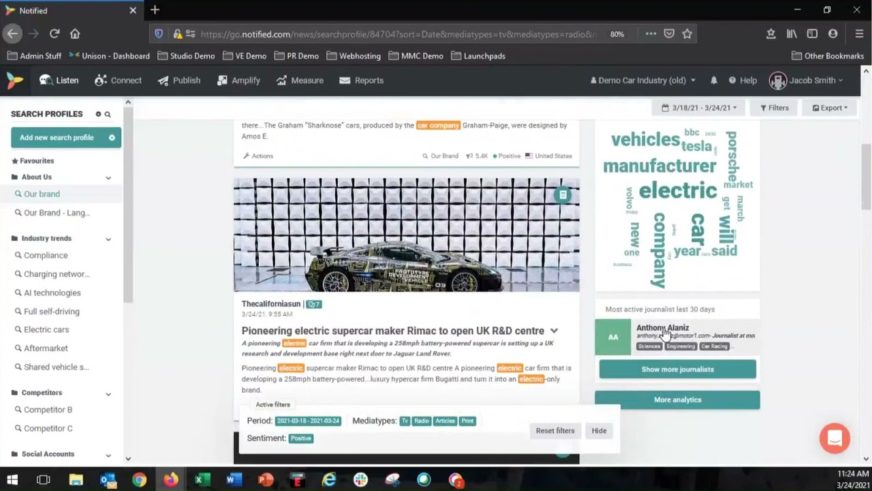Viewport: 872px width, 491px height.
Task: Click Thecaliforniasun source name
Action: point(271,304)
